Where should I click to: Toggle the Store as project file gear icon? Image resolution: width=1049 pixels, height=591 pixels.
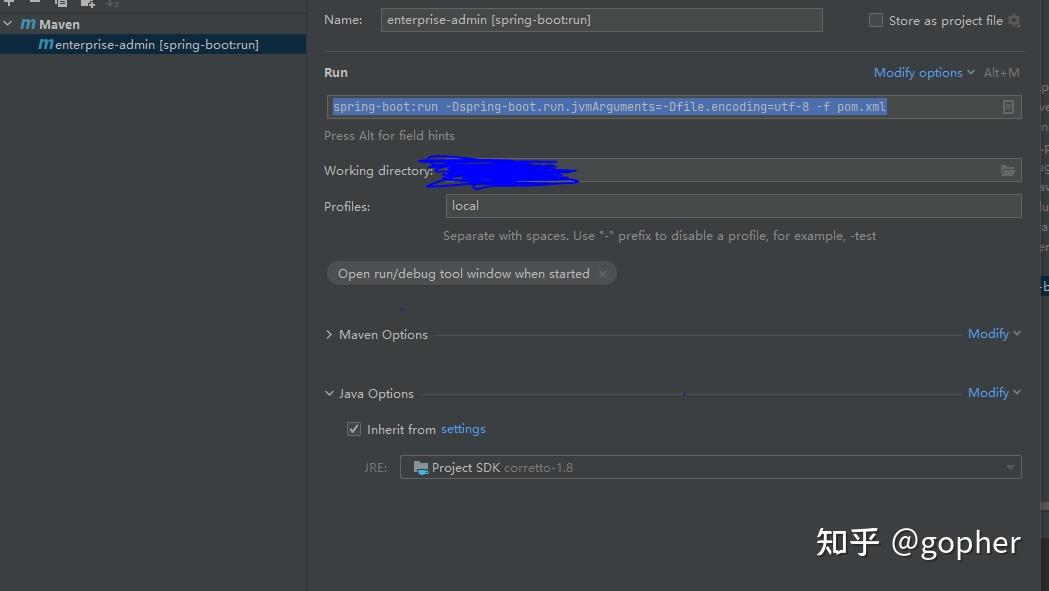point(1014,20)
